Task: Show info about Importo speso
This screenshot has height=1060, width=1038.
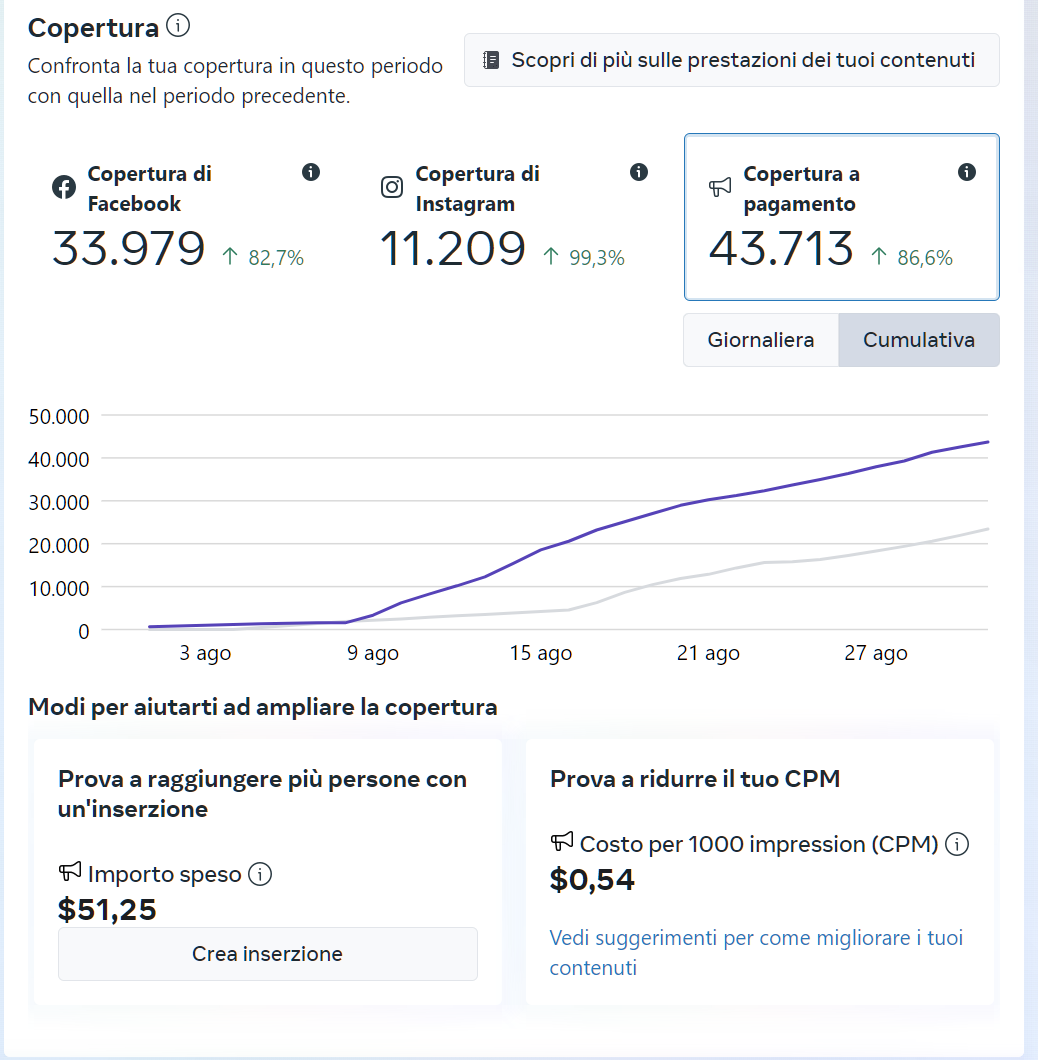Action: (x=260, y=874)
